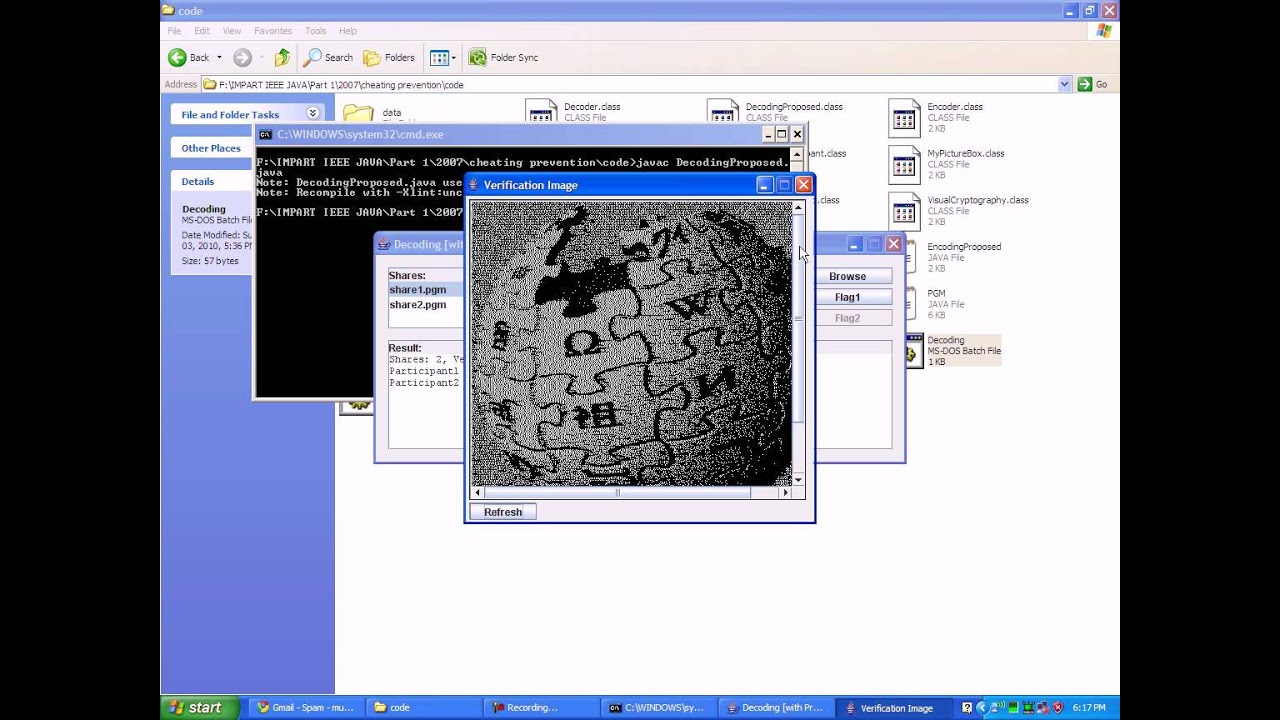
Task: Click the Back navigation arrow icon
Action: 178,58
